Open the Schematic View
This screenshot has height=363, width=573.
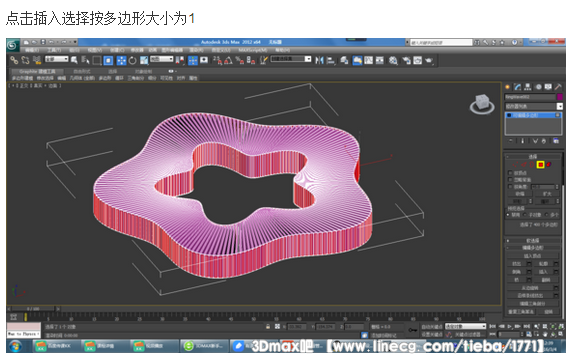[380, 60]
